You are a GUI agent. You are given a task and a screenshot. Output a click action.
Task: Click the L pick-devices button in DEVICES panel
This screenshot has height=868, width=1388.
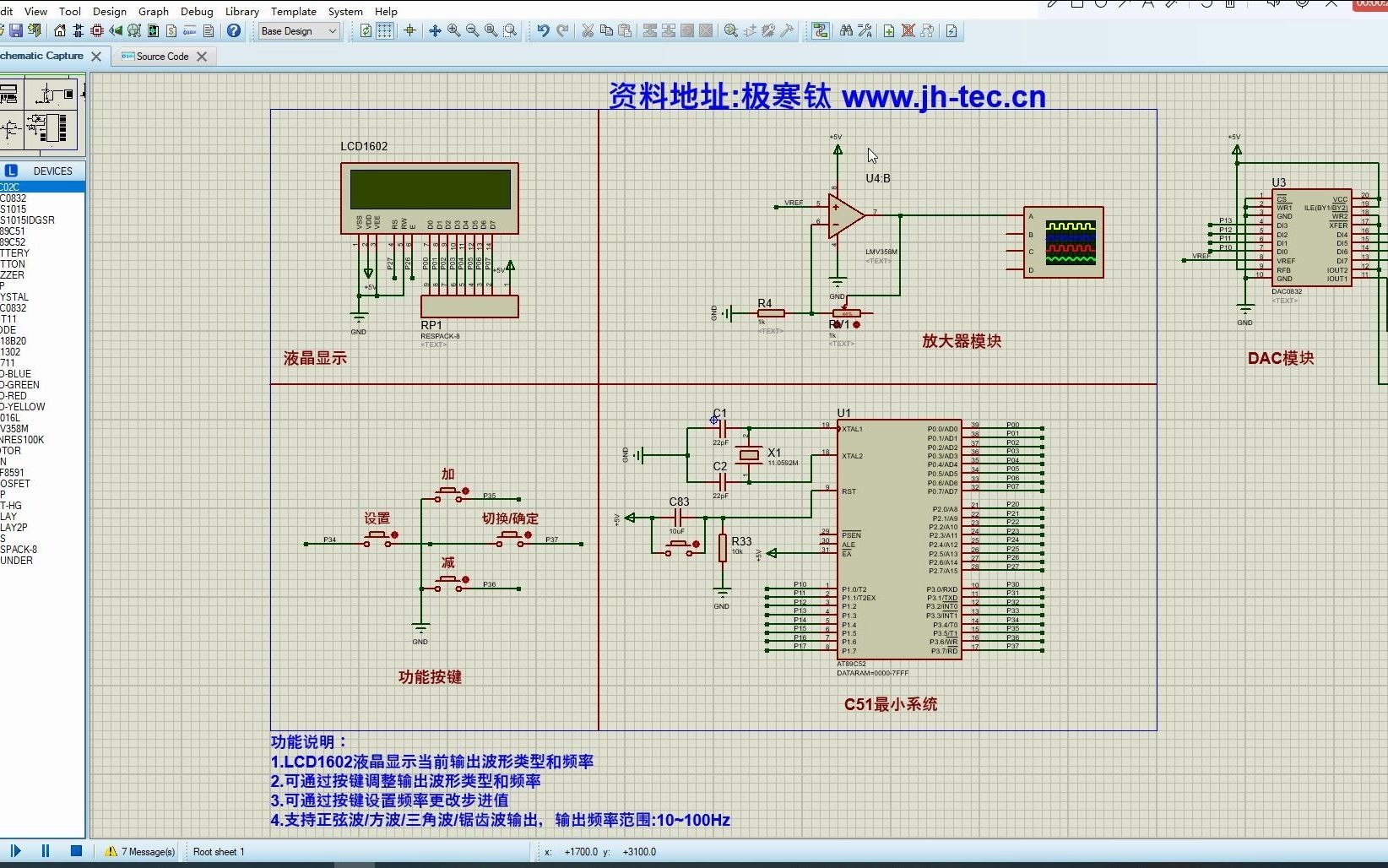[x=10, y=171]
